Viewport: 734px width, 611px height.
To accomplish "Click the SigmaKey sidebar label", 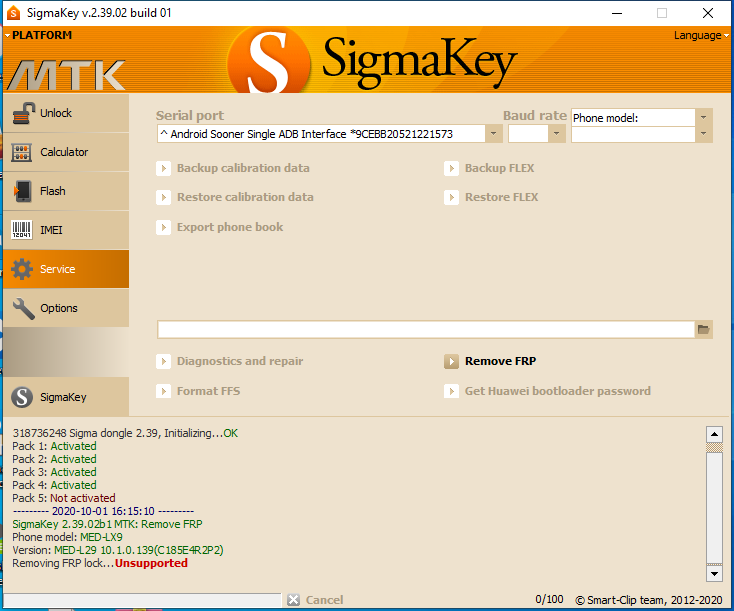I will click(x=63, y=397).
